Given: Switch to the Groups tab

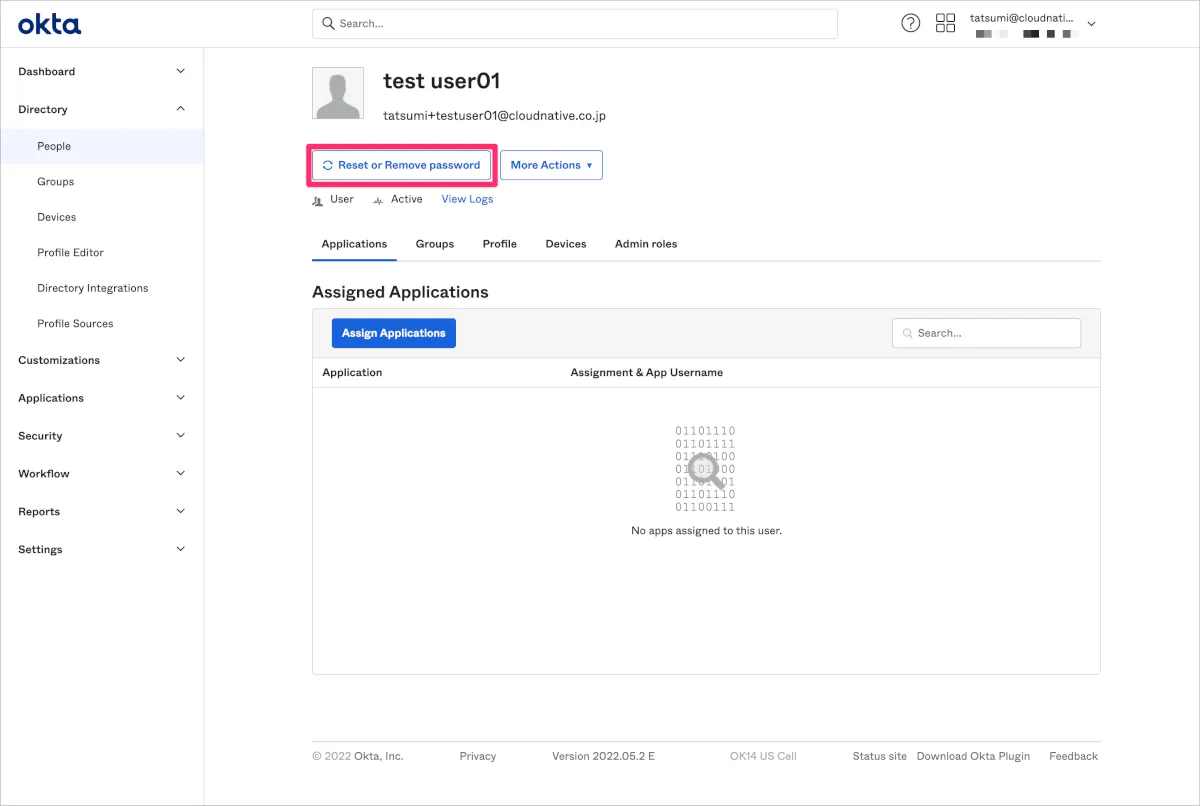Looking at the screenshot, I should (x=434, y=244).
